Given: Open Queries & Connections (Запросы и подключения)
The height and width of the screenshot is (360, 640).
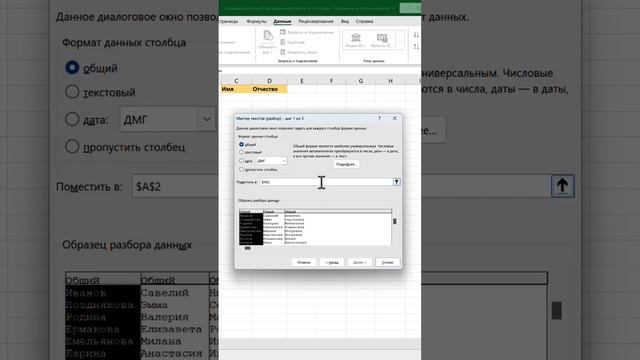Looking at the screenshot, I should (x=307, y=32).
